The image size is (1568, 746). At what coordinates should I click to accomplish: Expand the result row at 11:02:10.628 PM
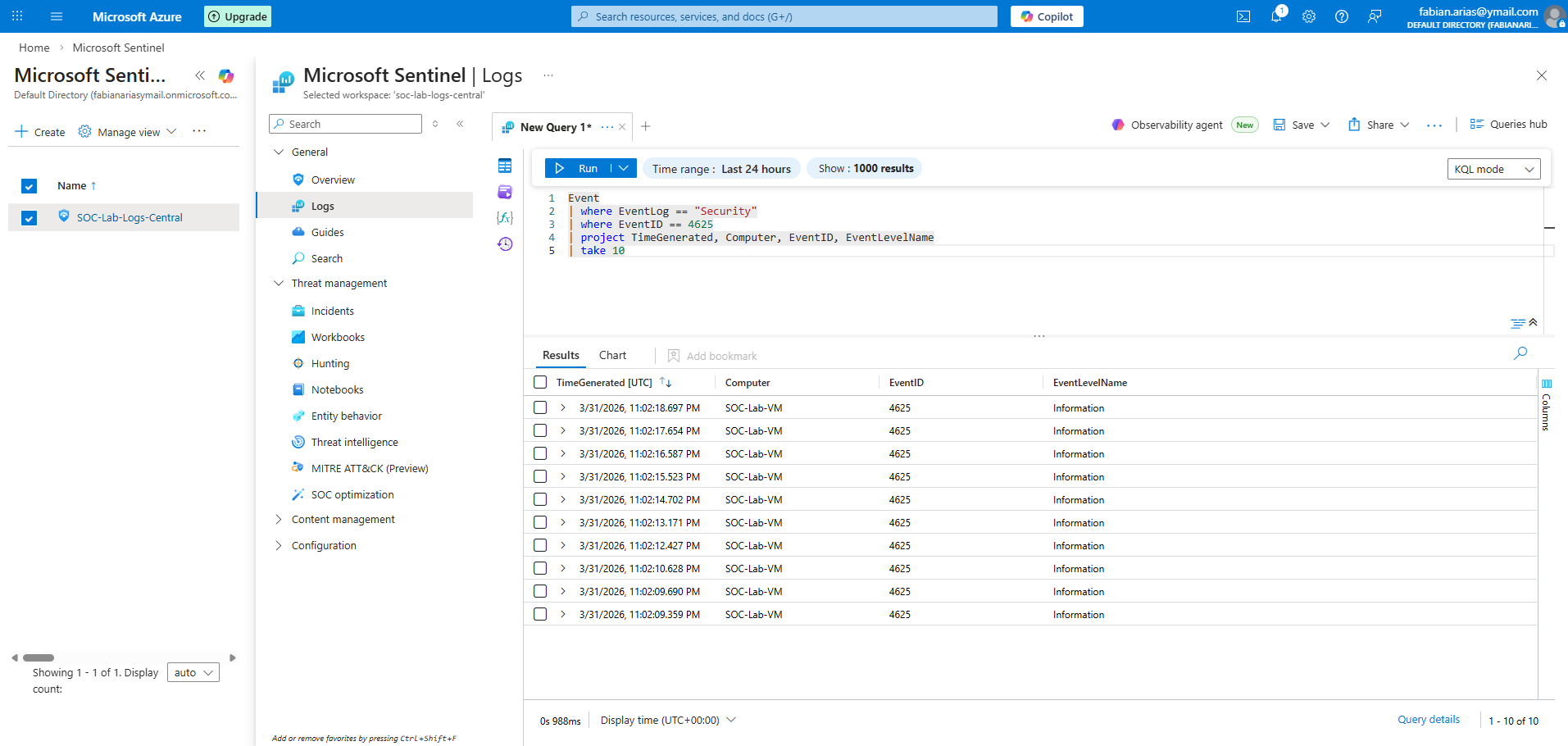click(x=563, y=568)
